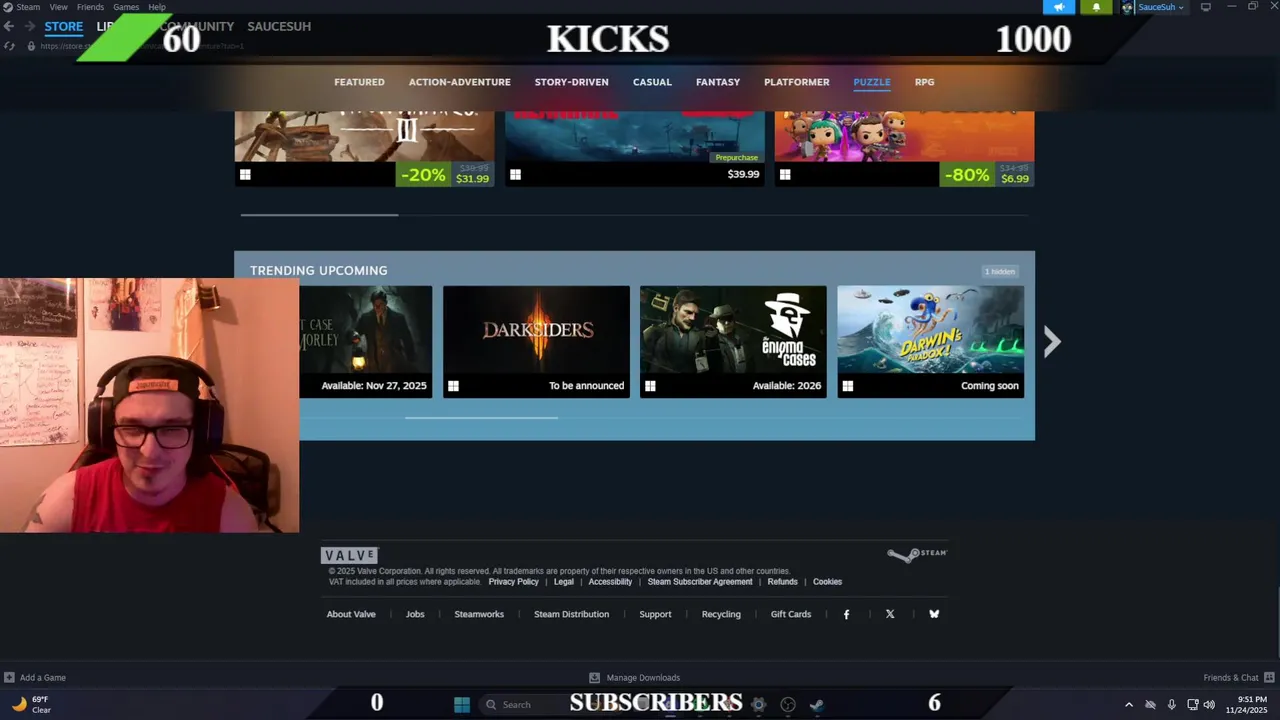Open the Privacy Policy link
1280x720 pixels.
click(x=513, y=582)
